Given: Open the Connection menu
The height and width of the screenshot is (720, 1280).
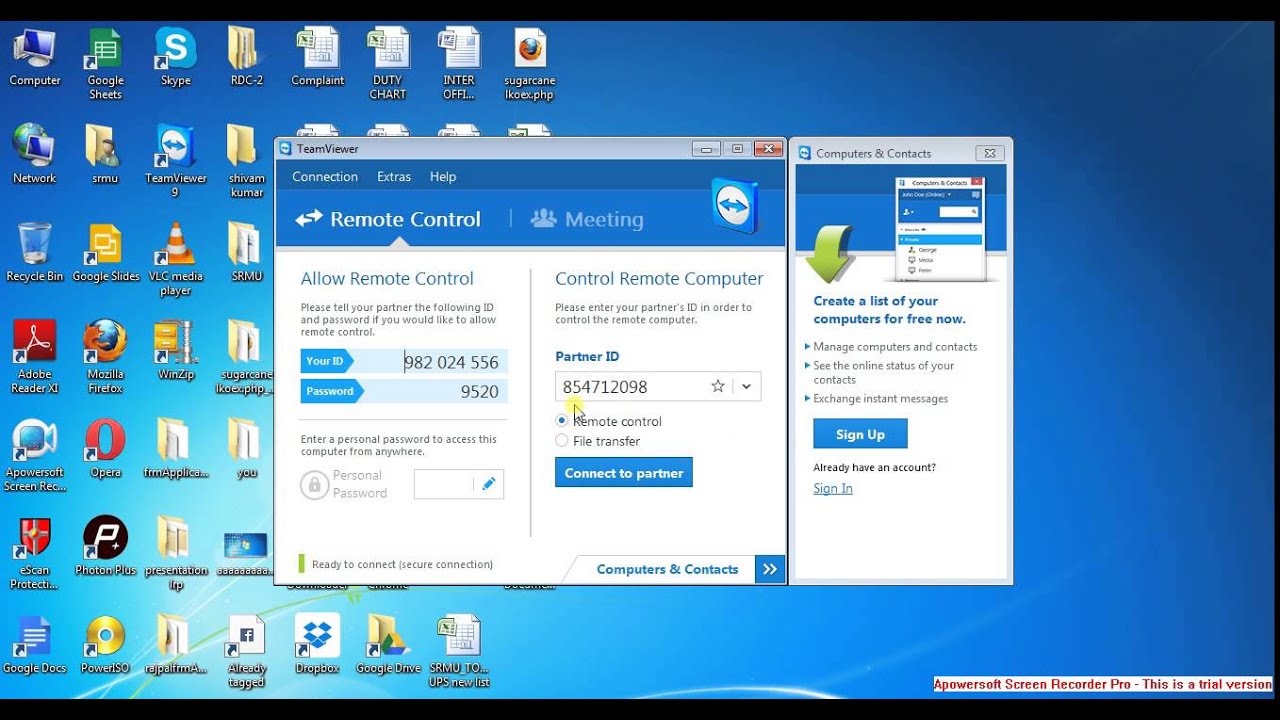Looking at the screenshot, I should pos(325,177).
